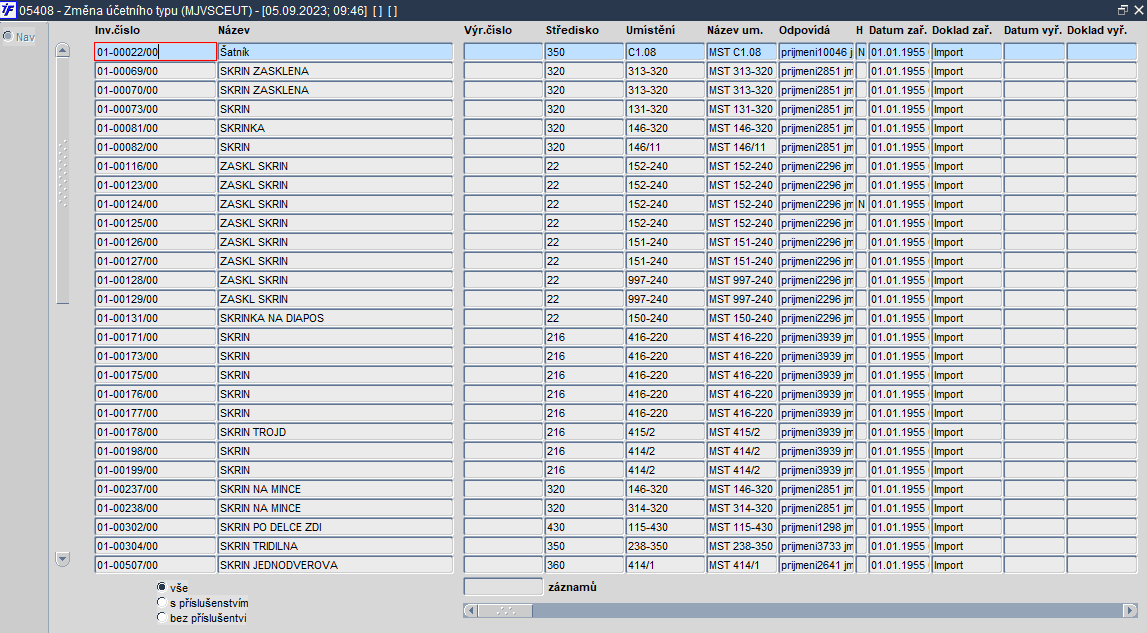This screenshot has width=1147, height=633.
Task: Click the vertical scrollbar up arrow
Action: 63,50
